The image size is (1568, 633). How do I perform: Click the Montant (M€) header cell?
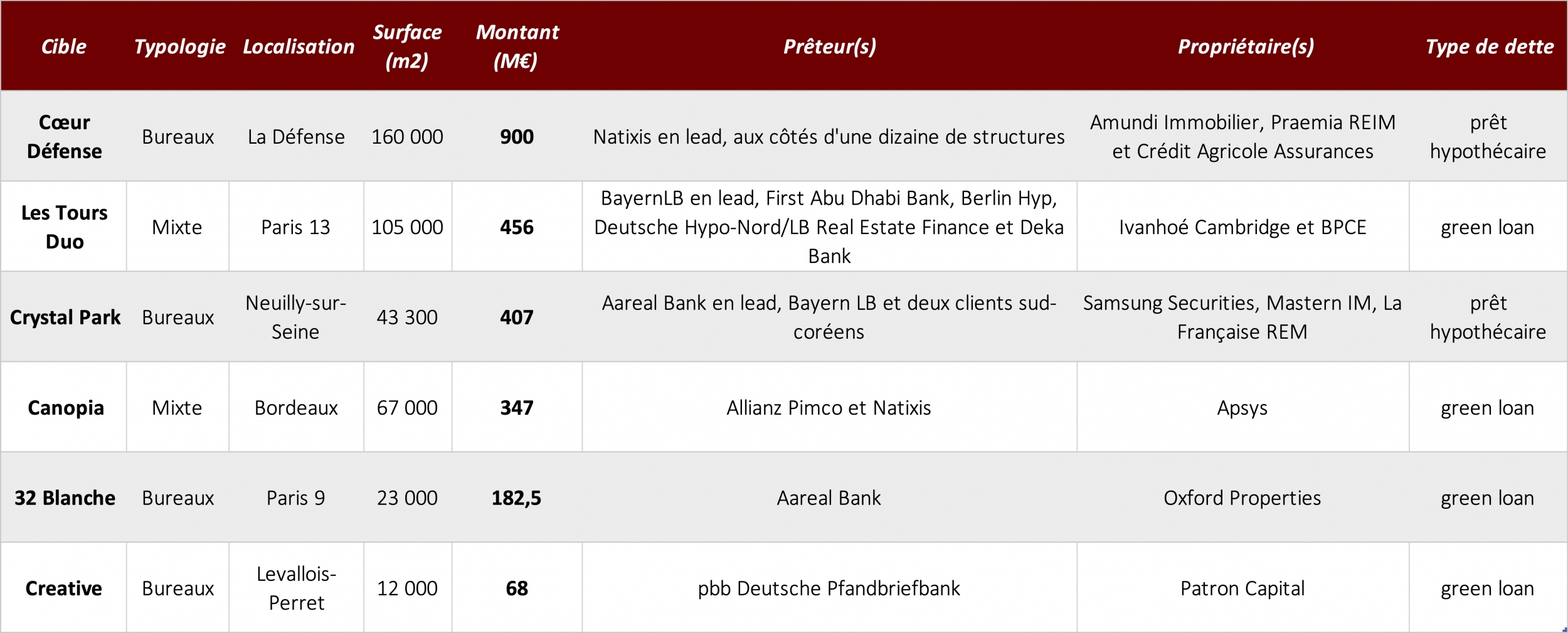click(x=517, y=46)
